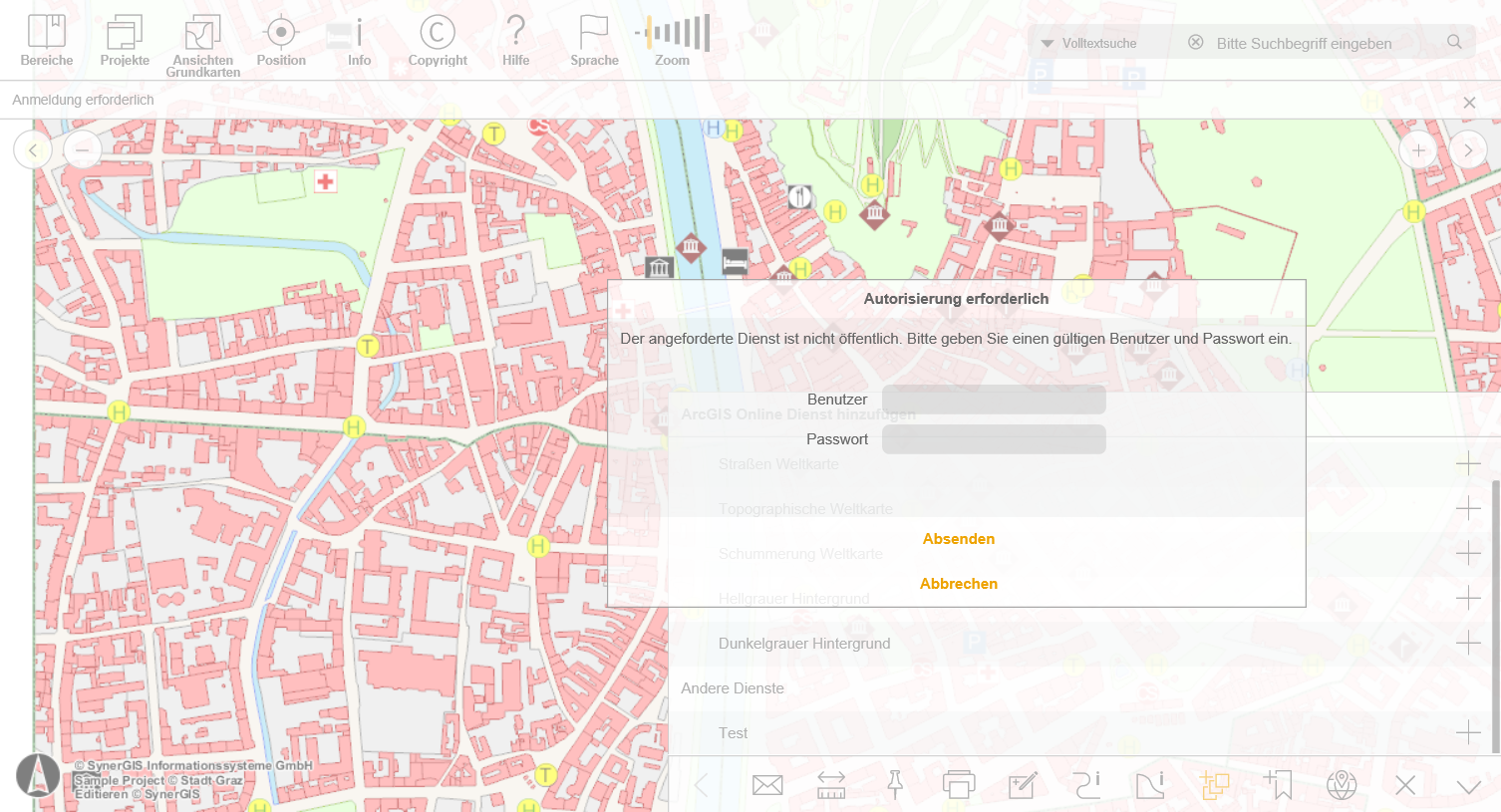
Task: Collapse the bottom toolbar with the chevron
Action: click(1469, 785)
